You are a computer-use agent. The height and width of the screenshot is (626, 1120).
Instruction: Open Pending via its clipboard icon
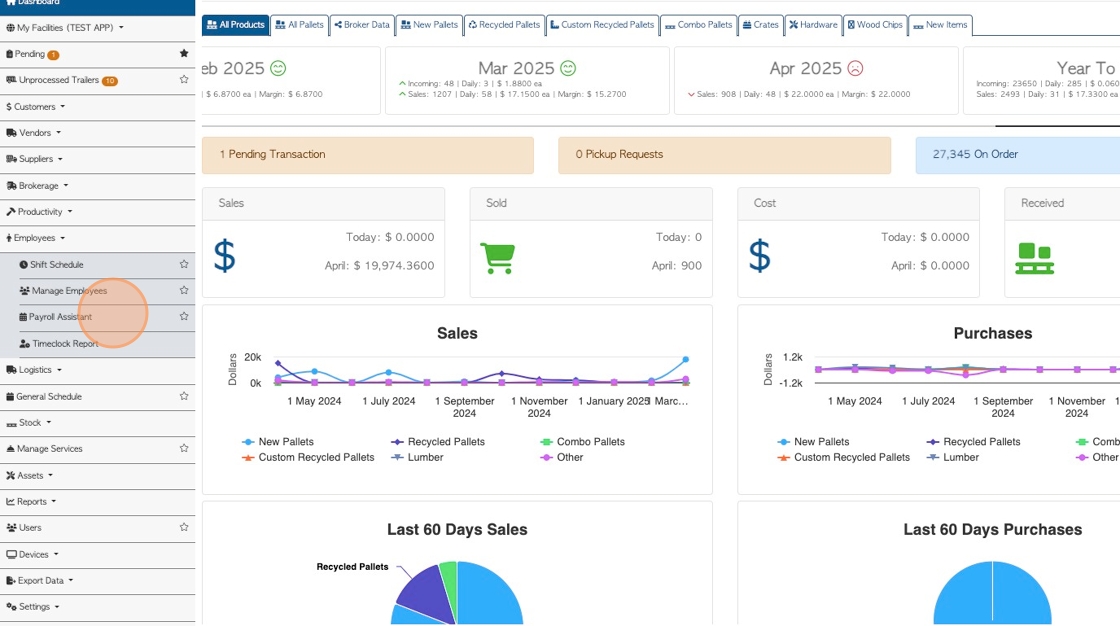click(x=9, y=54)
